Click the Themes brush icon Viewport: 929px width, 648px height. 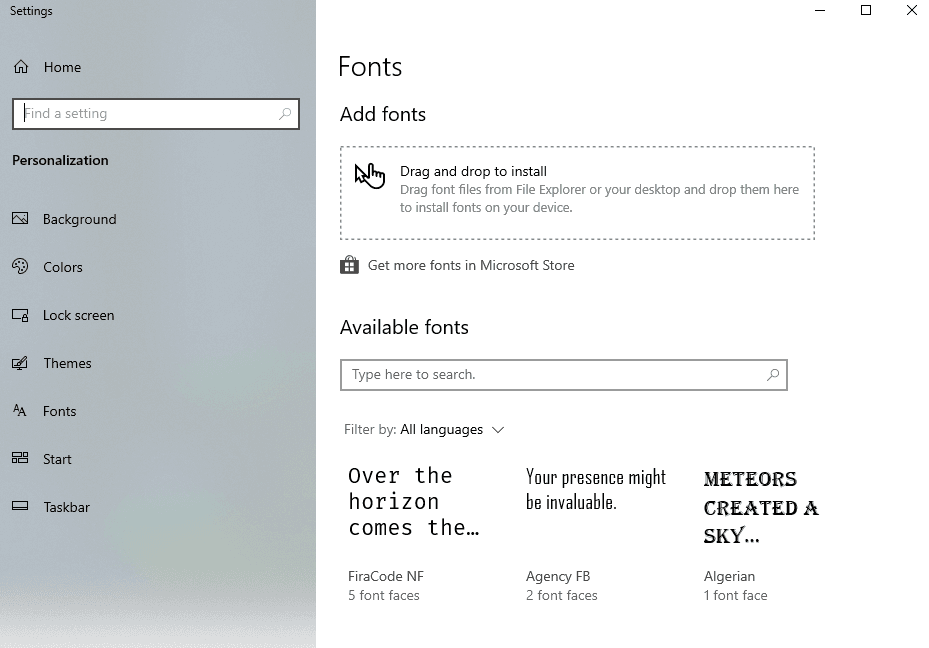coord(20,363)
